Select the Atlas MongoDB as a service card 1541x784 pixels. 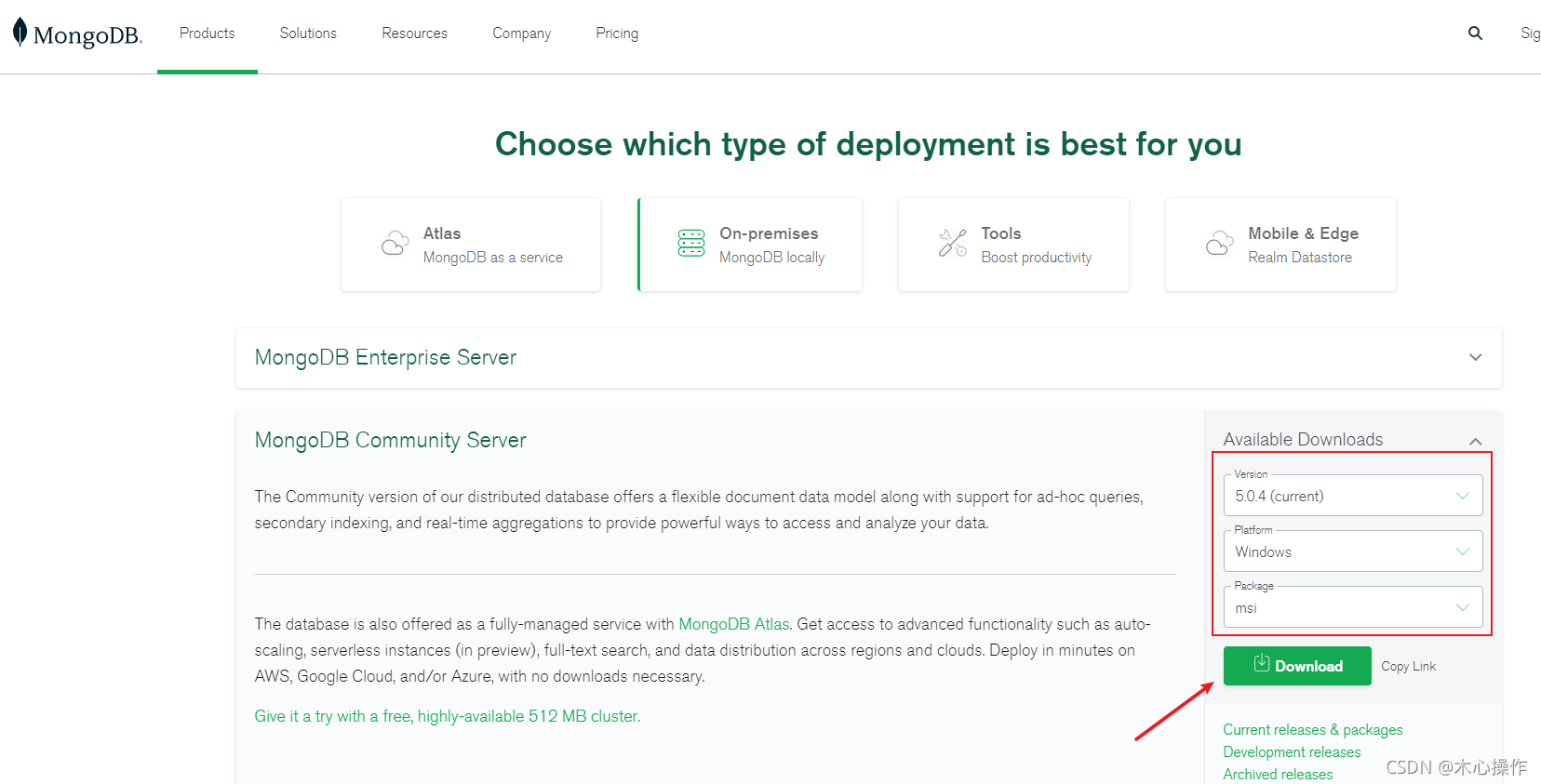(x=471, y=245)
